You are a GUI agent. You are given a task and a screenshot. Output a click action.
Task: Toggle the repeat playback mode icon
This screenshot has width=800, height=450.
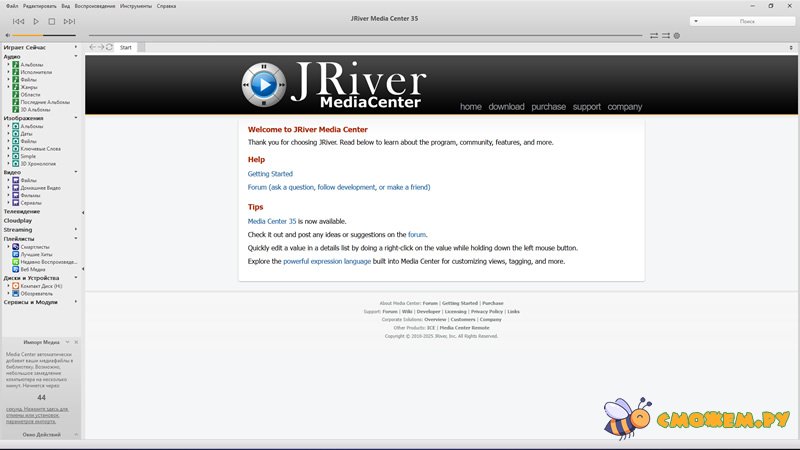point(654,35)
